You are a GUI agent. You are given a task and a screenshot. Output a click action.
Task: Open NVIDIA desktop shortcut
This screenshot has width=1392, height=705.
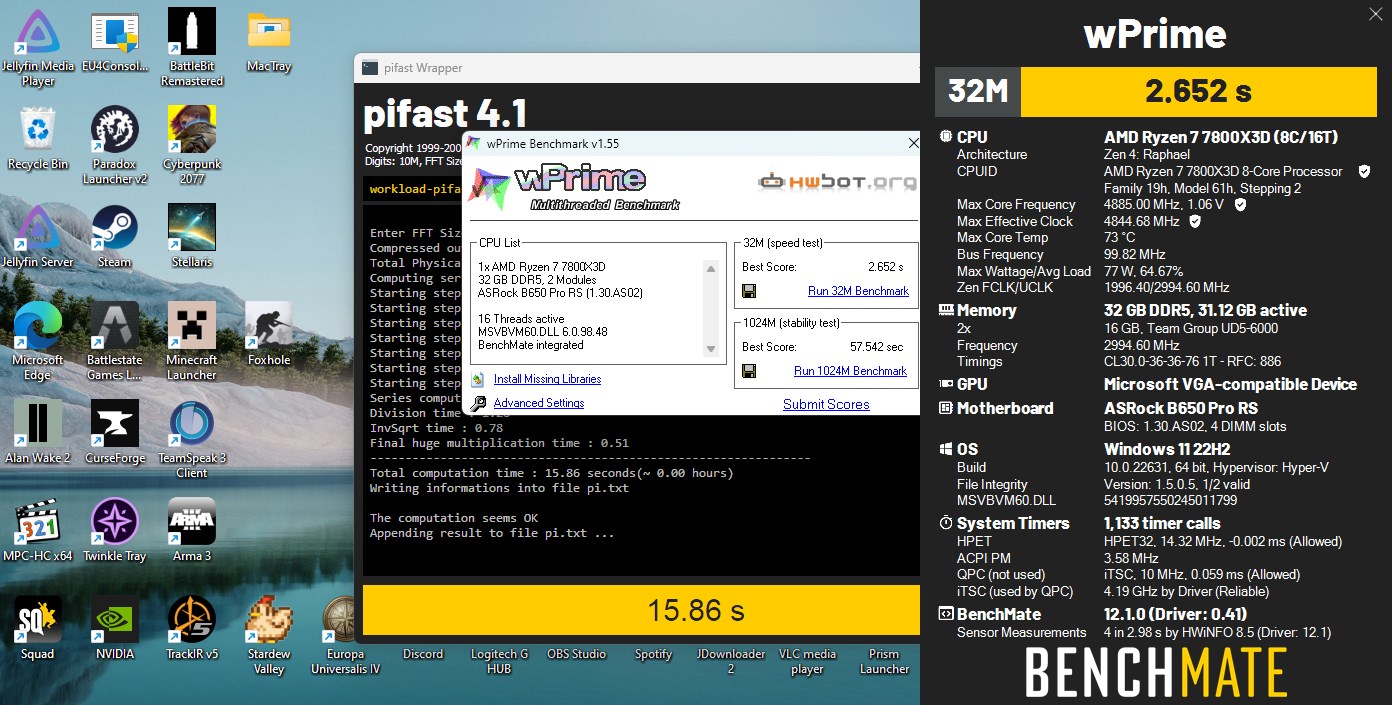[x=115, y=629]
